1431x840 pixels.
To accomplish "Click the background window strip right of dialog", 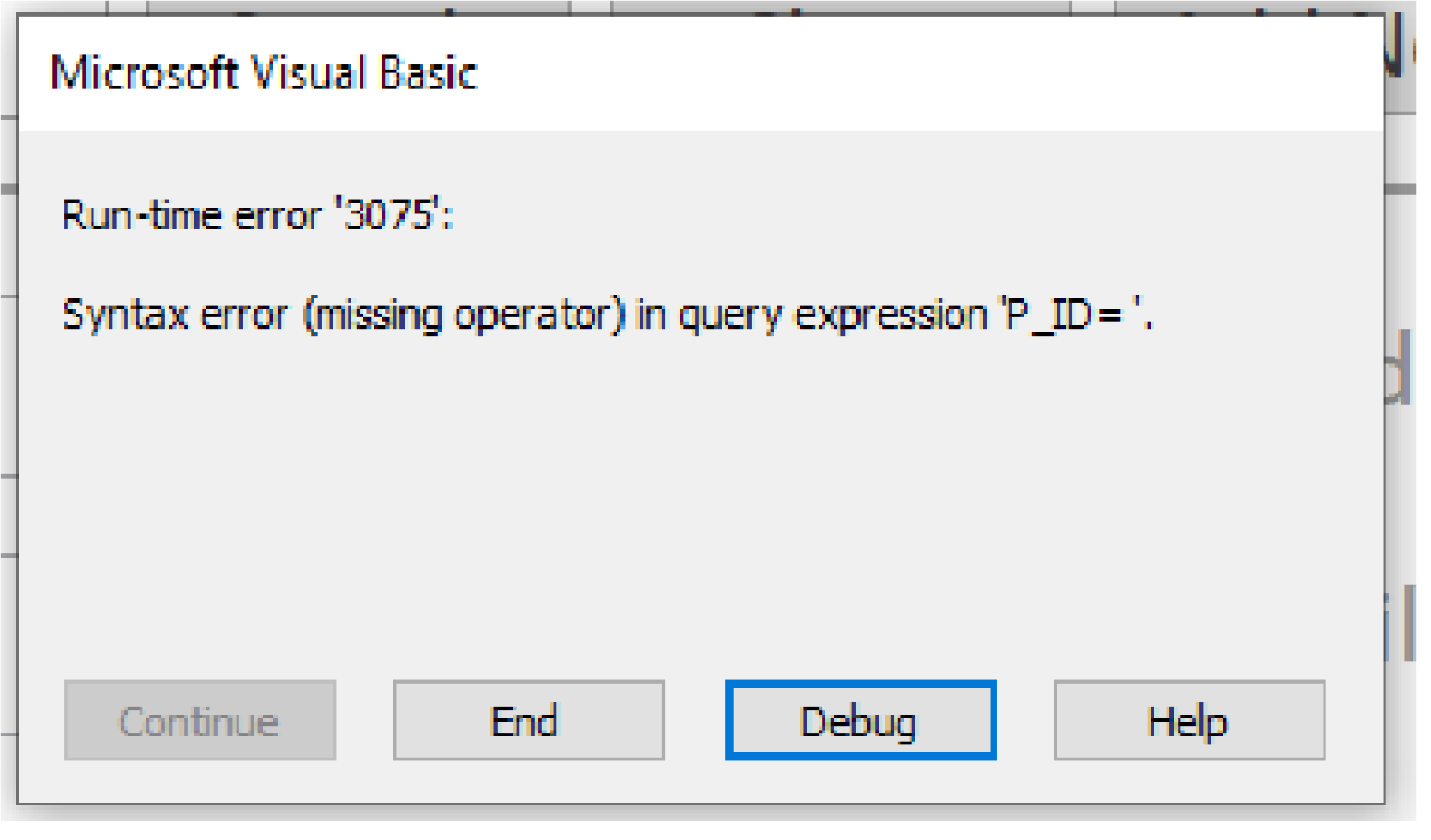I will click(1400, 419).
